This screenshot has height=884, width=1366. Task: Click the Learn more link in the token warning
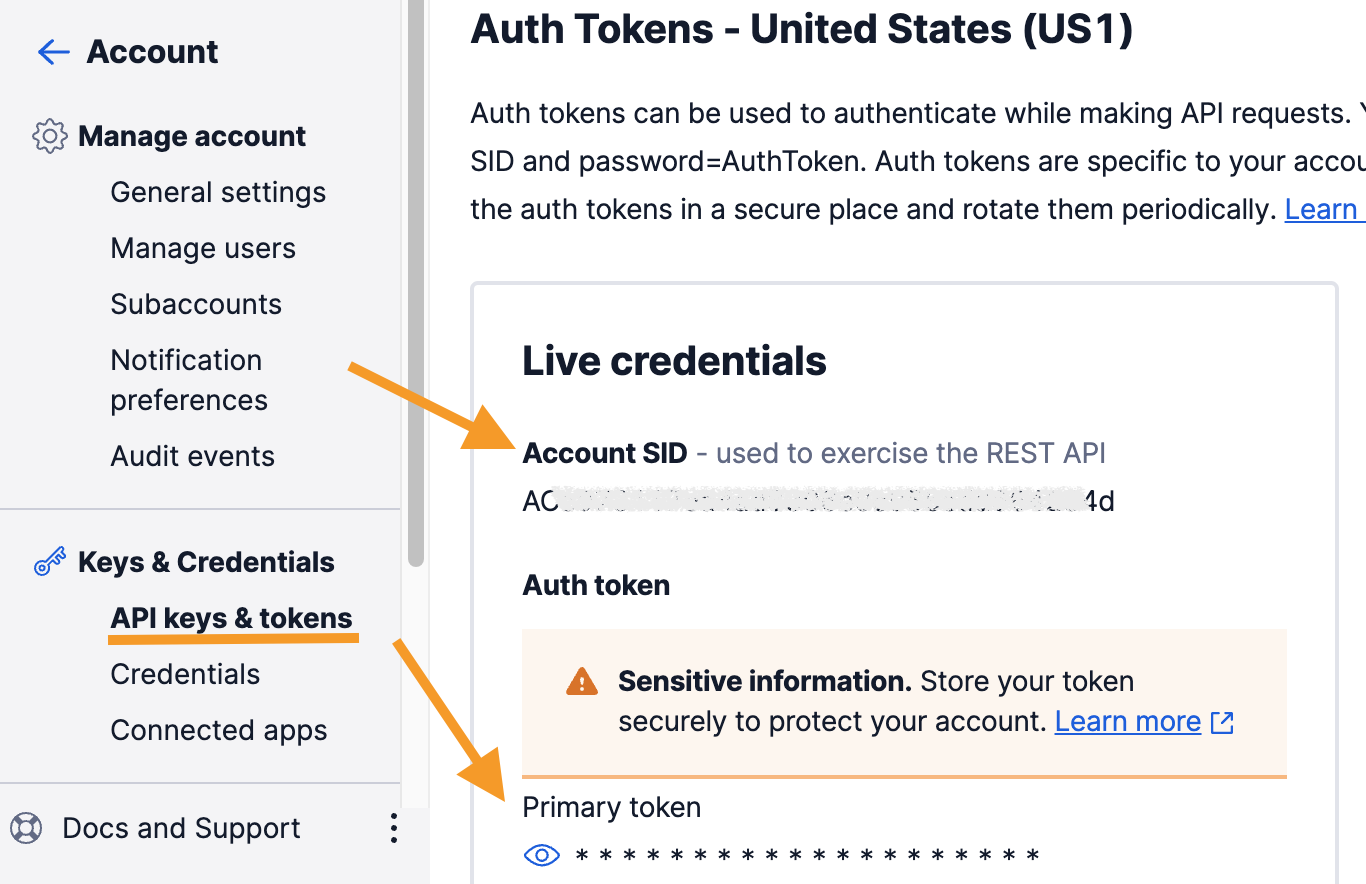tap(1127, 722)
